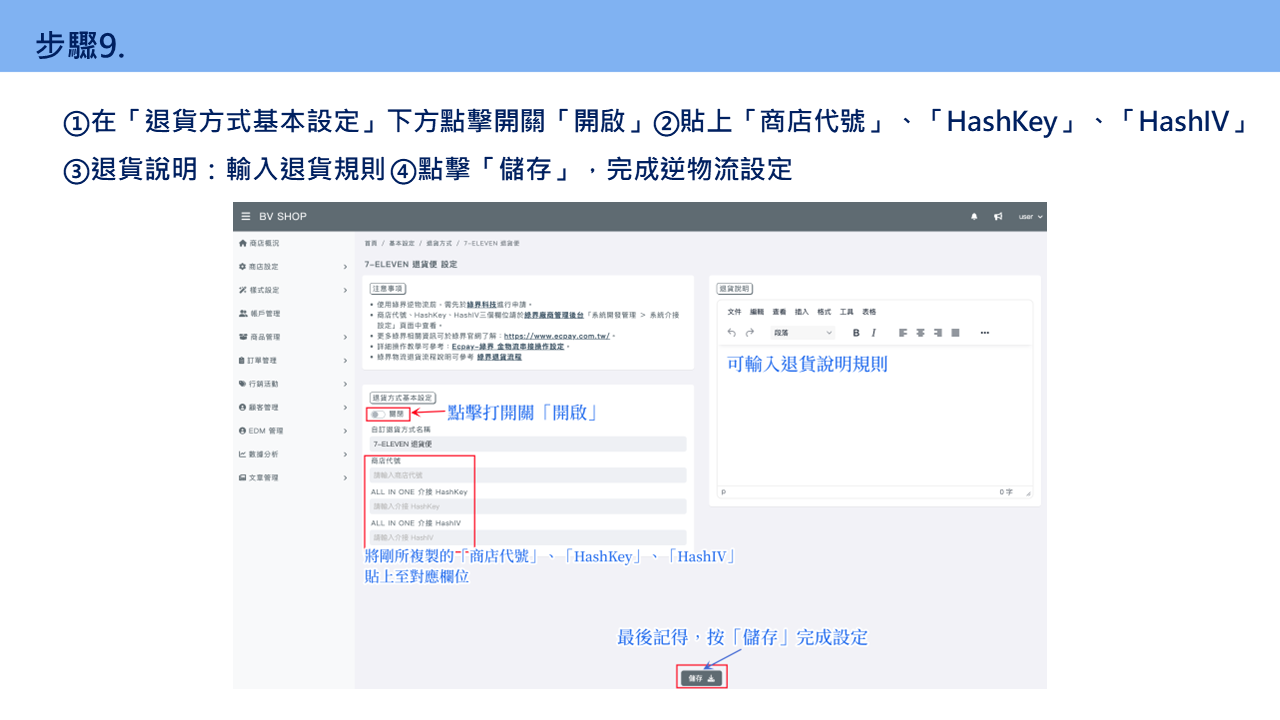Open the BV SHOP hamburger menu
Screen dimensions: 1280x720
(x=245, y=217)
